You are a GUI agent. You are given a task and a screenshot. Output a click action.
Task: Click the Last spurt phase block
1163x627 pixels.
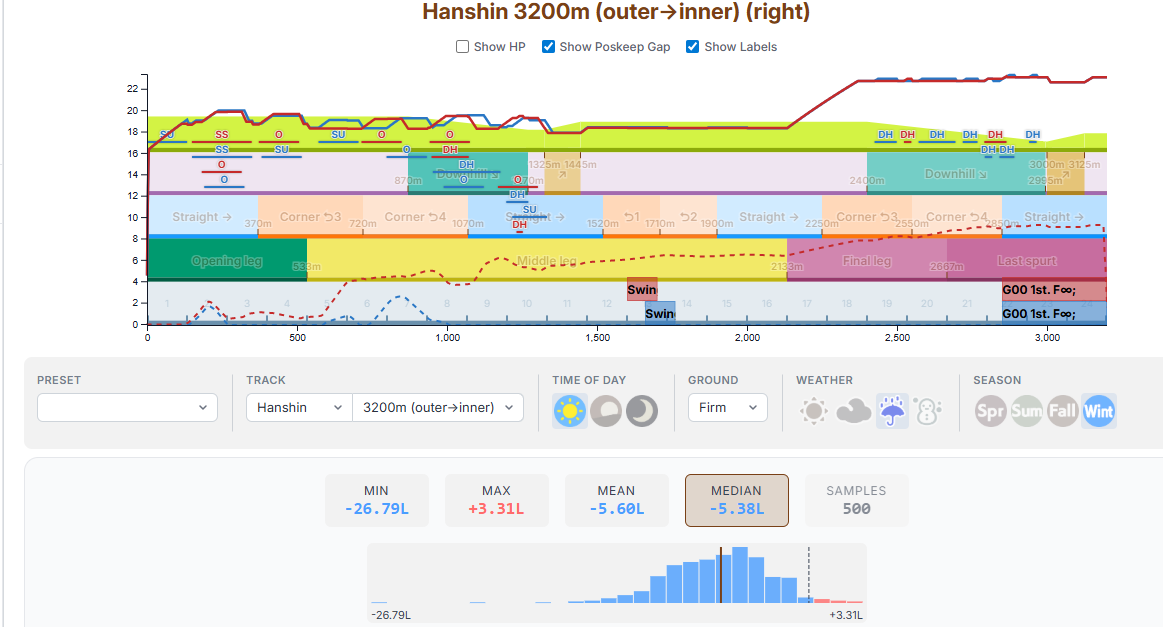(x=1027, y=260)
